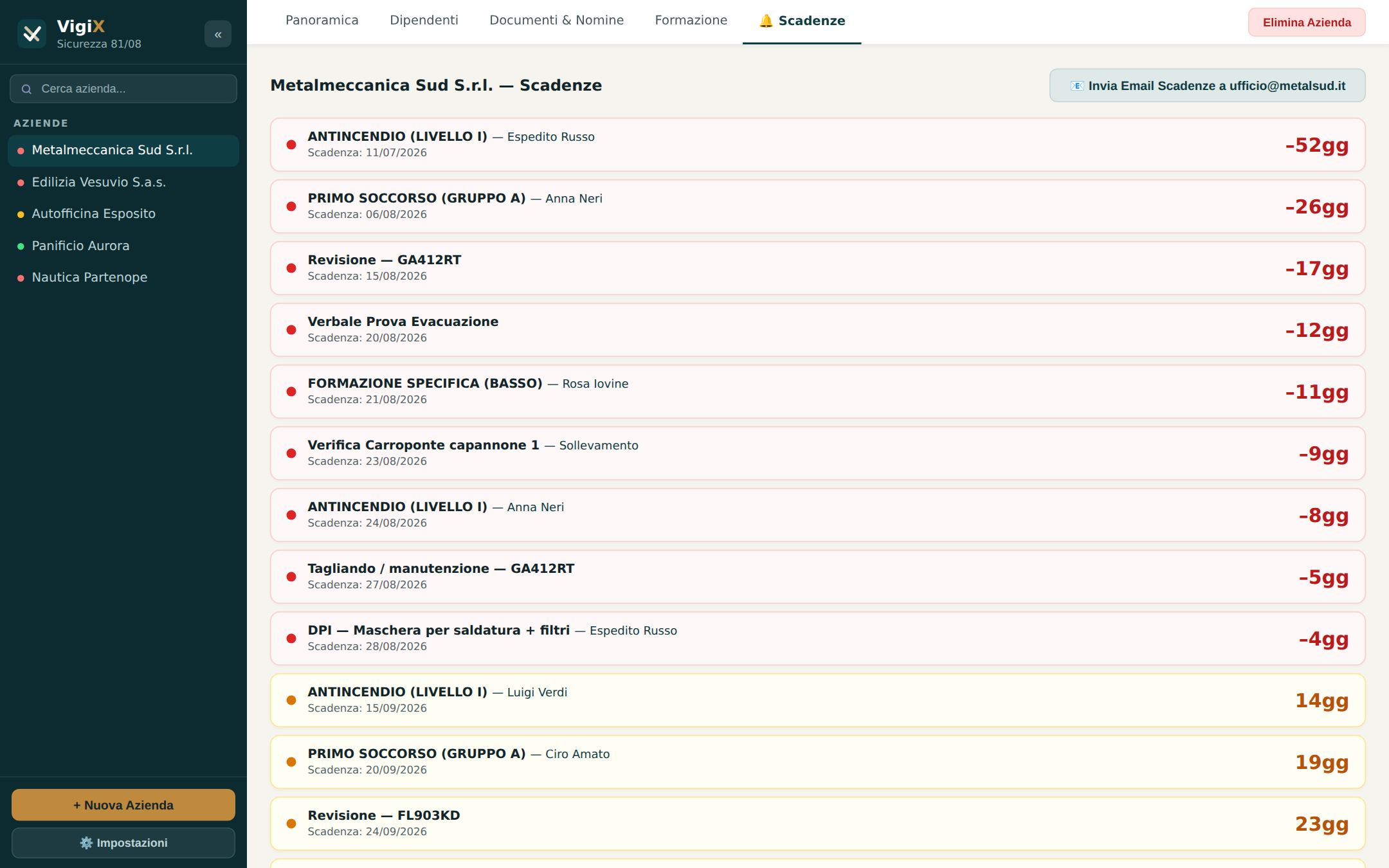Viewport: 1389px width, 868px height.
Task: Select Metalmeccanica Sud S.r.l. in sidebar
Action: pyautogui.click(x=123, y=150)
